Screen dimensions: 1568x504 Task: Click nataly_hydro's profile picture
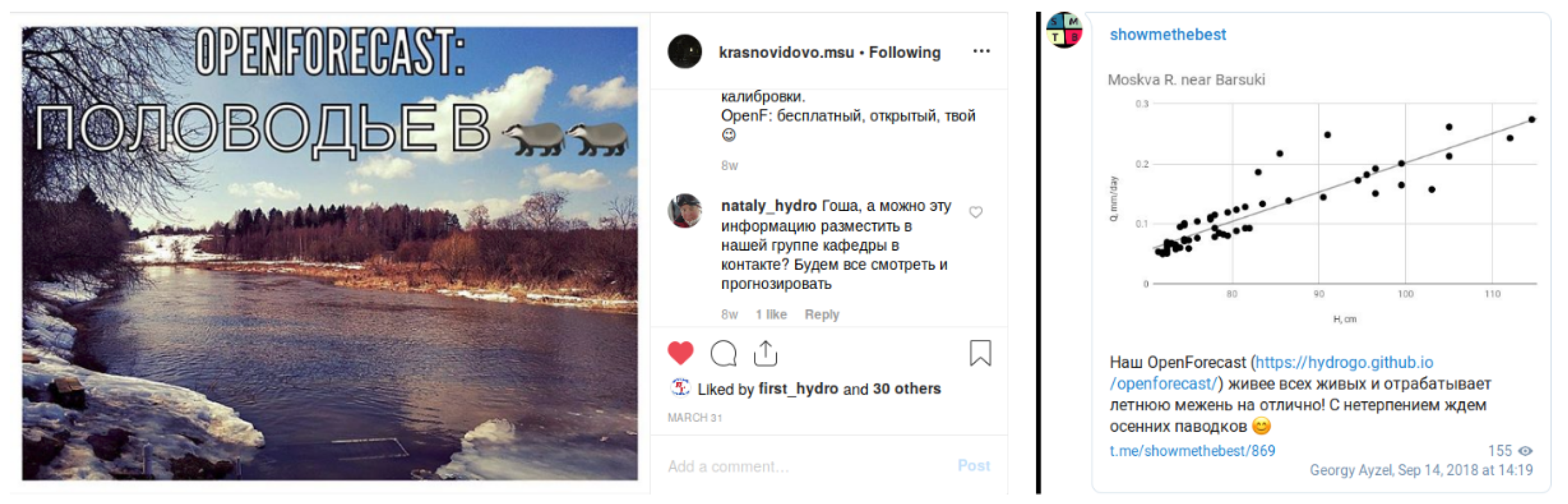685,211
